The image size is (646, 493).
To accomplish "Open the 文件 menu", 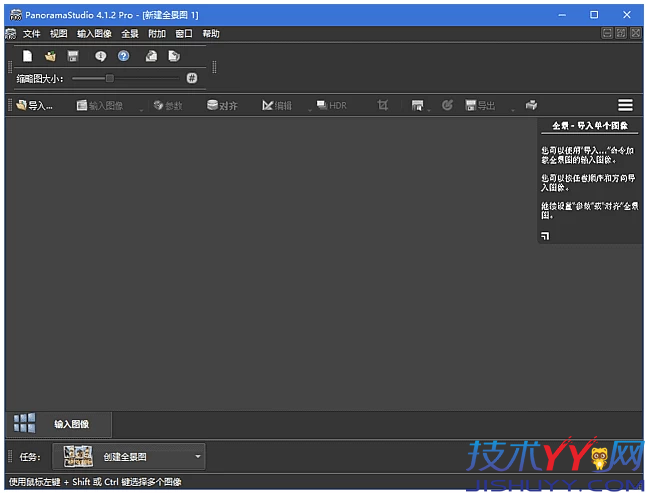I will [31, 33].
